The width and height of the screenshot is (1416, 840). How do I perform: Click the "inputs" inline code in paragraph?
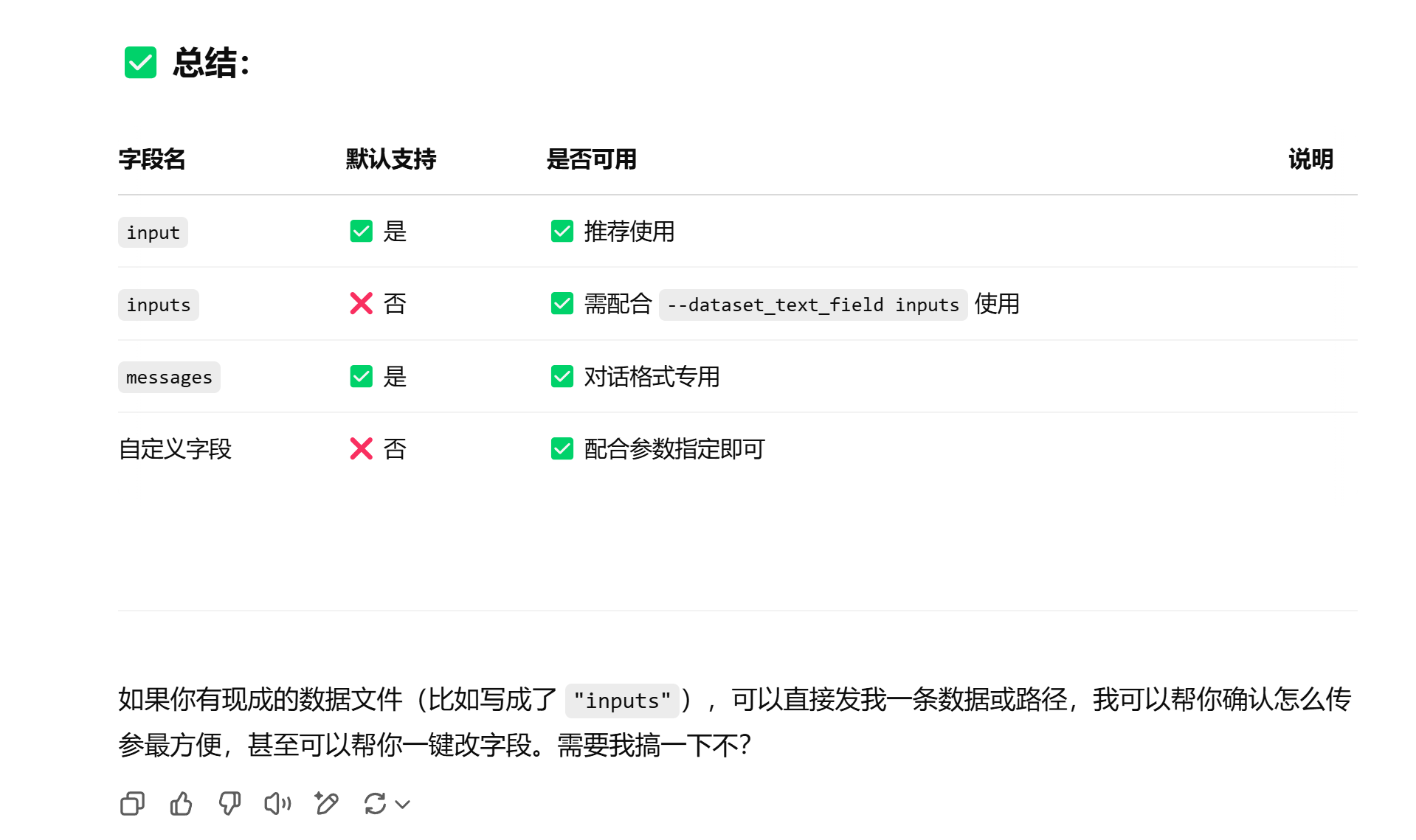pos(622,700)
